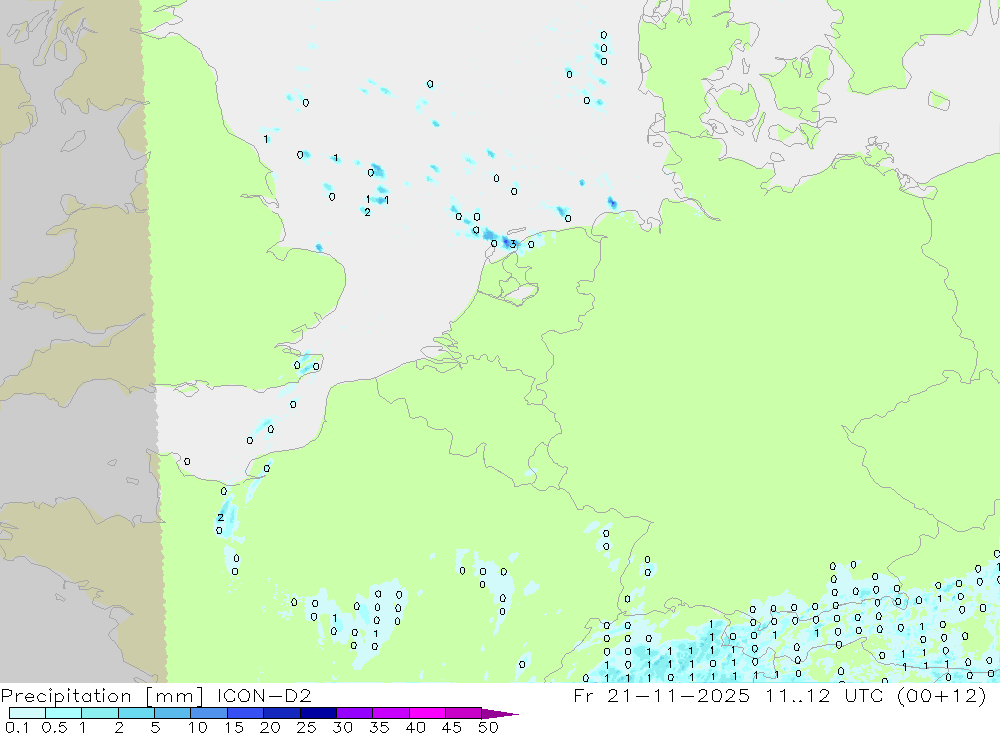1000x733 pixels.
Task: Click the legend arrow tip beyond 50
Action: coord(500,713)
